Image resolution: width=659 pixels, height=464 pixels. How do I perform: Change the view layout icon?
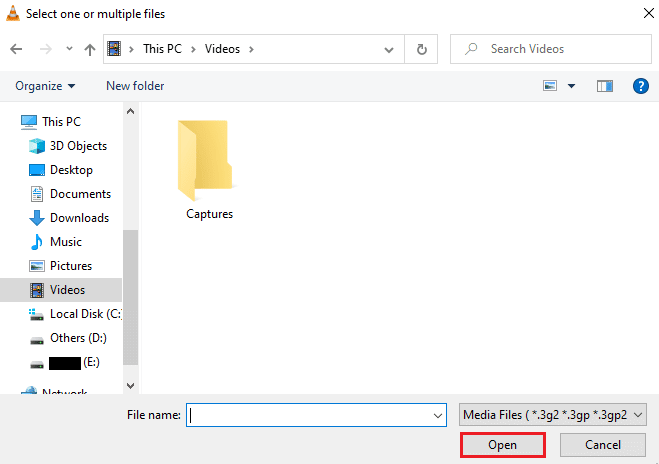click(x=550, y=86)
